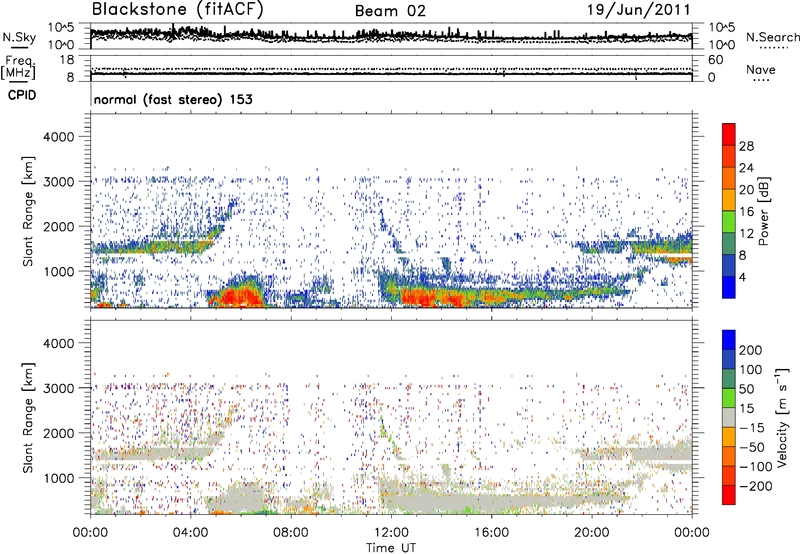This screenshot has height=554, width=800.
Task: Click 'normal (fast stereo) 153' text
Action: (x=173, y=99)
